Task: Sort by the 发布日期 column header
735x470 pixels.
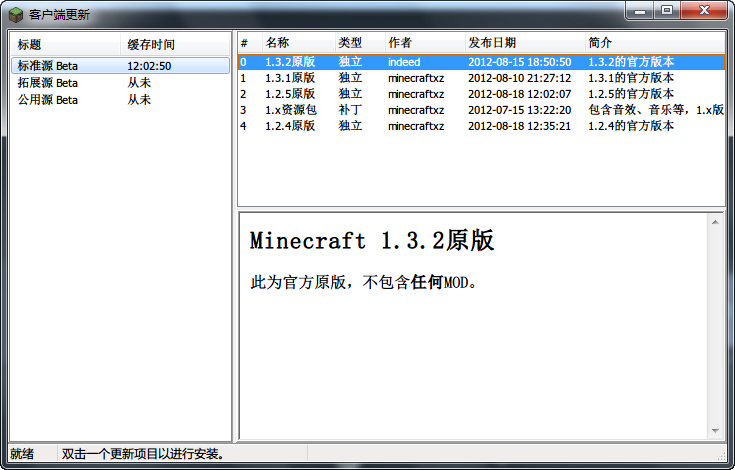Action: (x=525, y=43)
